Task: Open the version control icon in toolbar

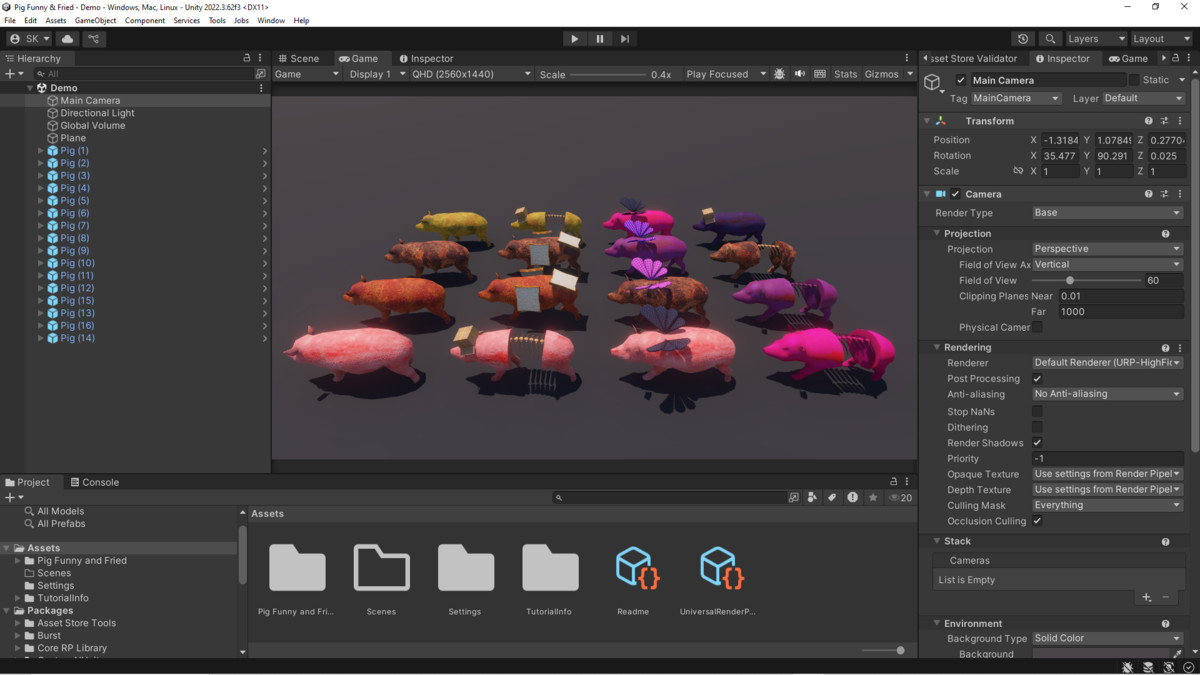Action: (94, 39)
